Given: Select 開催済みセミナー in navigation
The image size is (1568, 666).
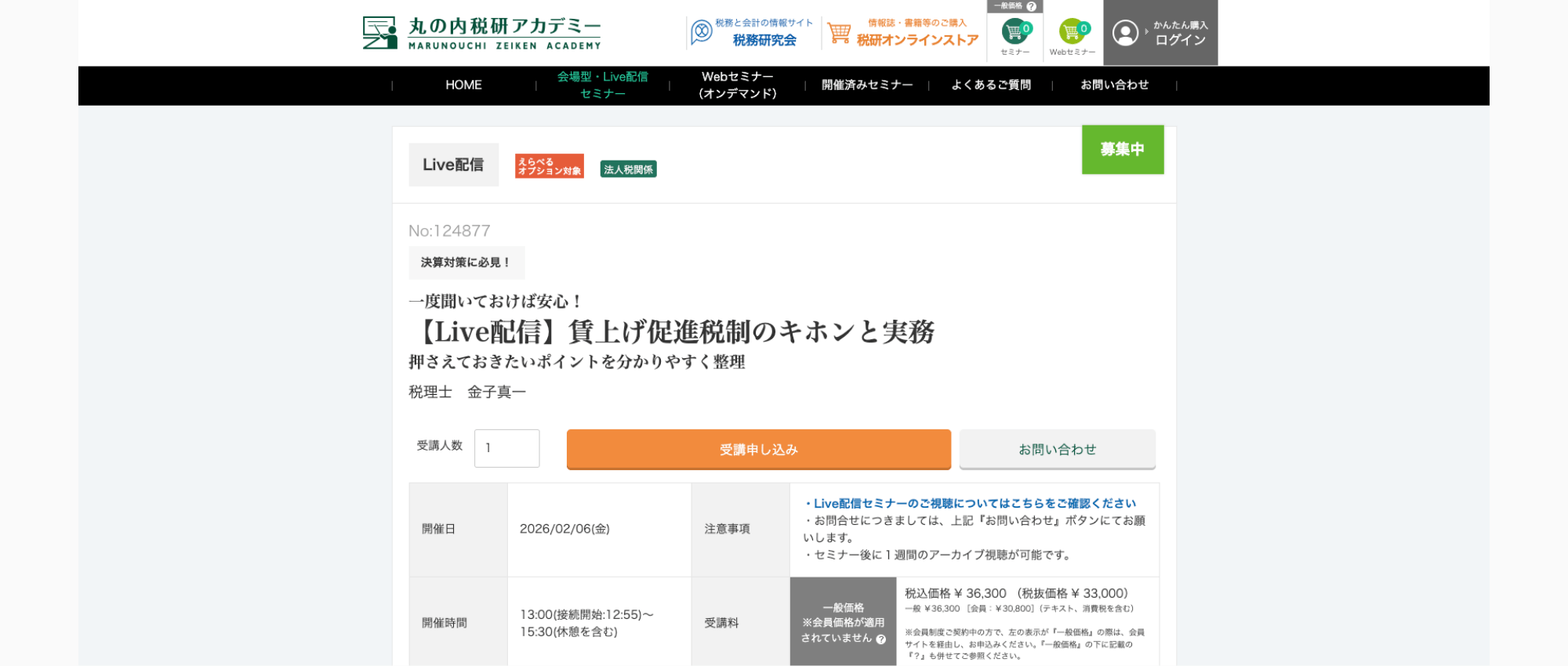Looking at the screenshot, I should (866, 85).
